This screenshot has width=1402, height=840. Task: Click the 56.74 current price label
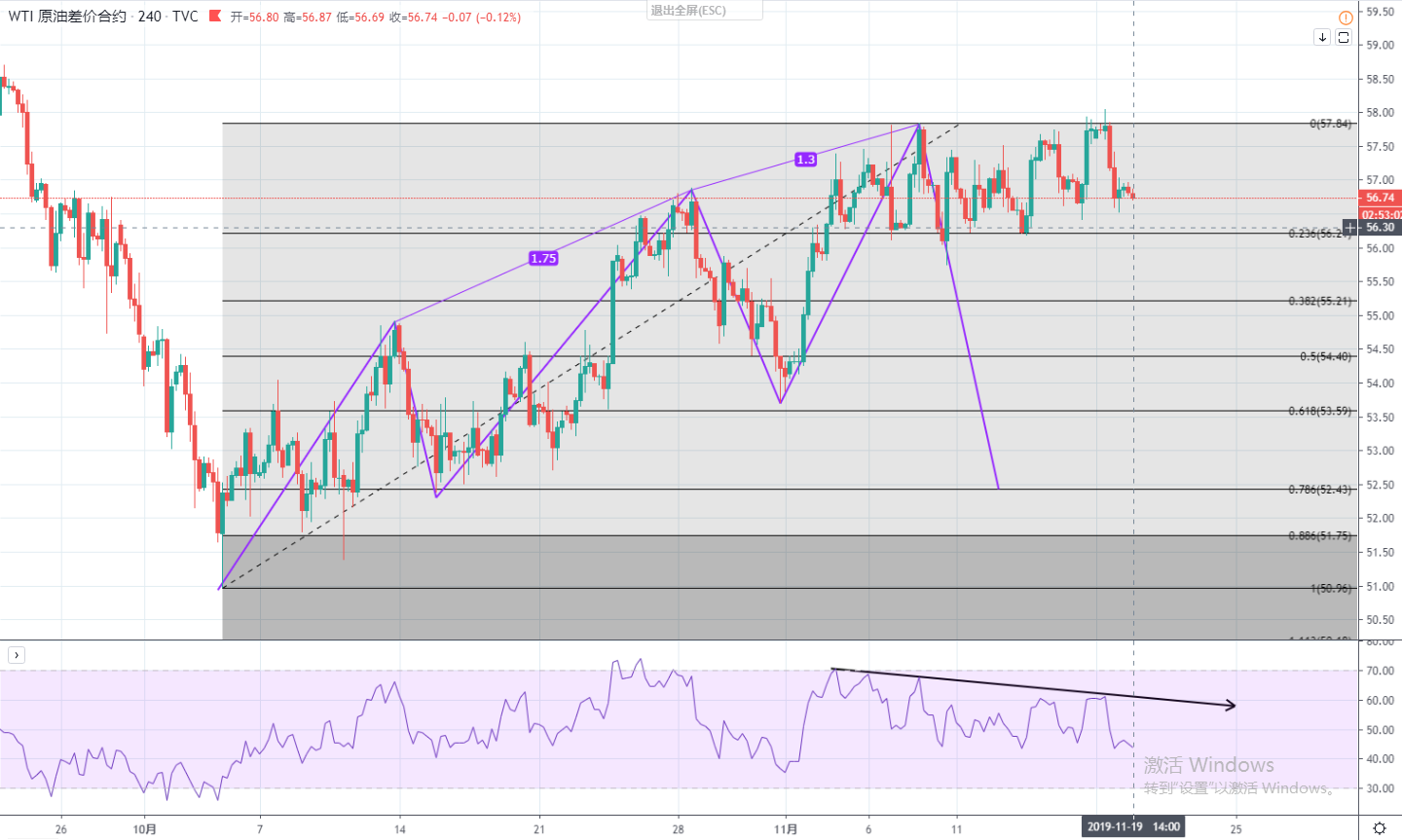point(1381,198)
